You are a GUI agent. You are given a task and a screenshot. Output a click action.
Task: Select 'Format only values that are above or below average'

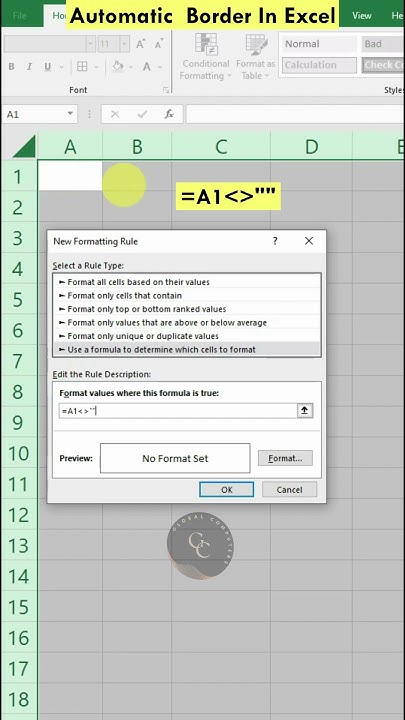click(187, 322)
